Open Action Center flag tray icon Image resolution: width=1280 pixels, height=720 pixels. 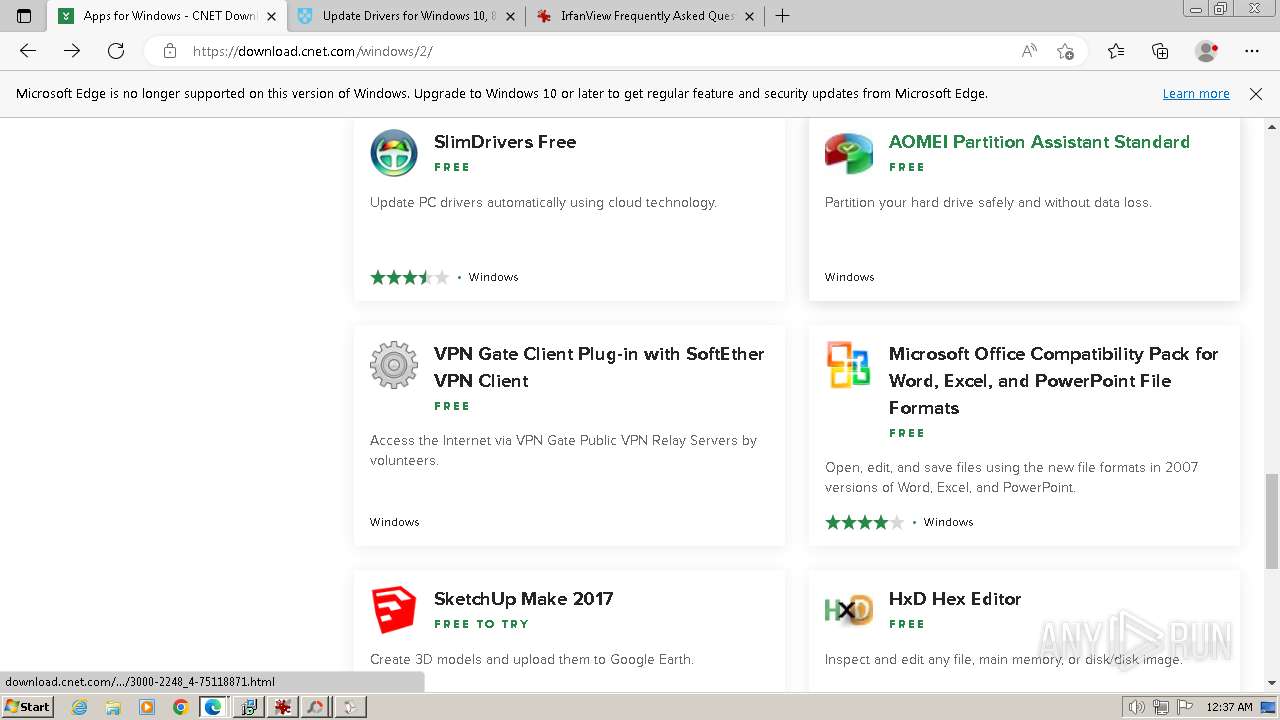tap(1185, 707)
